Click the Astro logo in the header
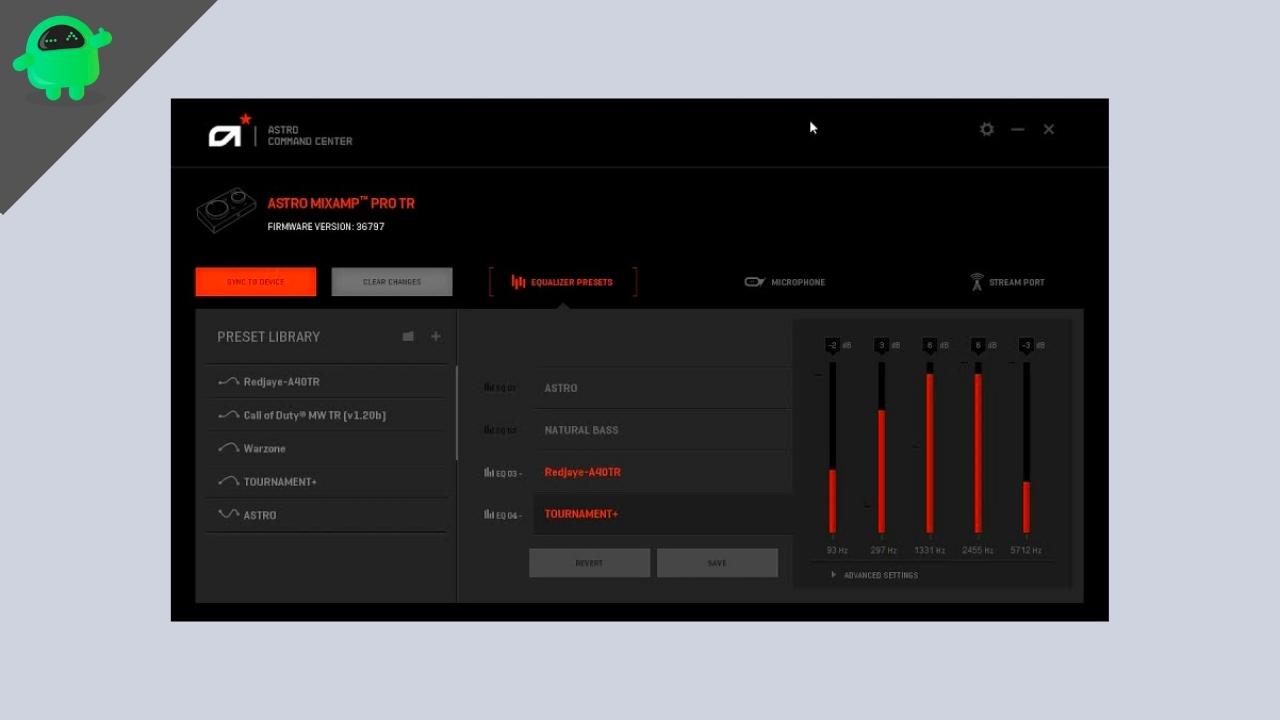Viewport: 1280px width, 720px height. (x=229, y=132)
